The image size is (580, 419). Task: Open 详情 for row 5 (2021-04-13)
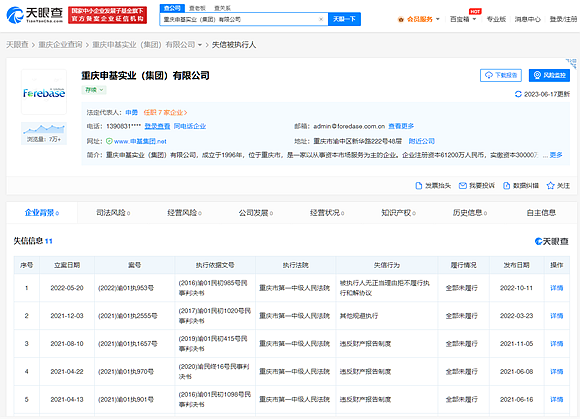click(x=557, y=400)
